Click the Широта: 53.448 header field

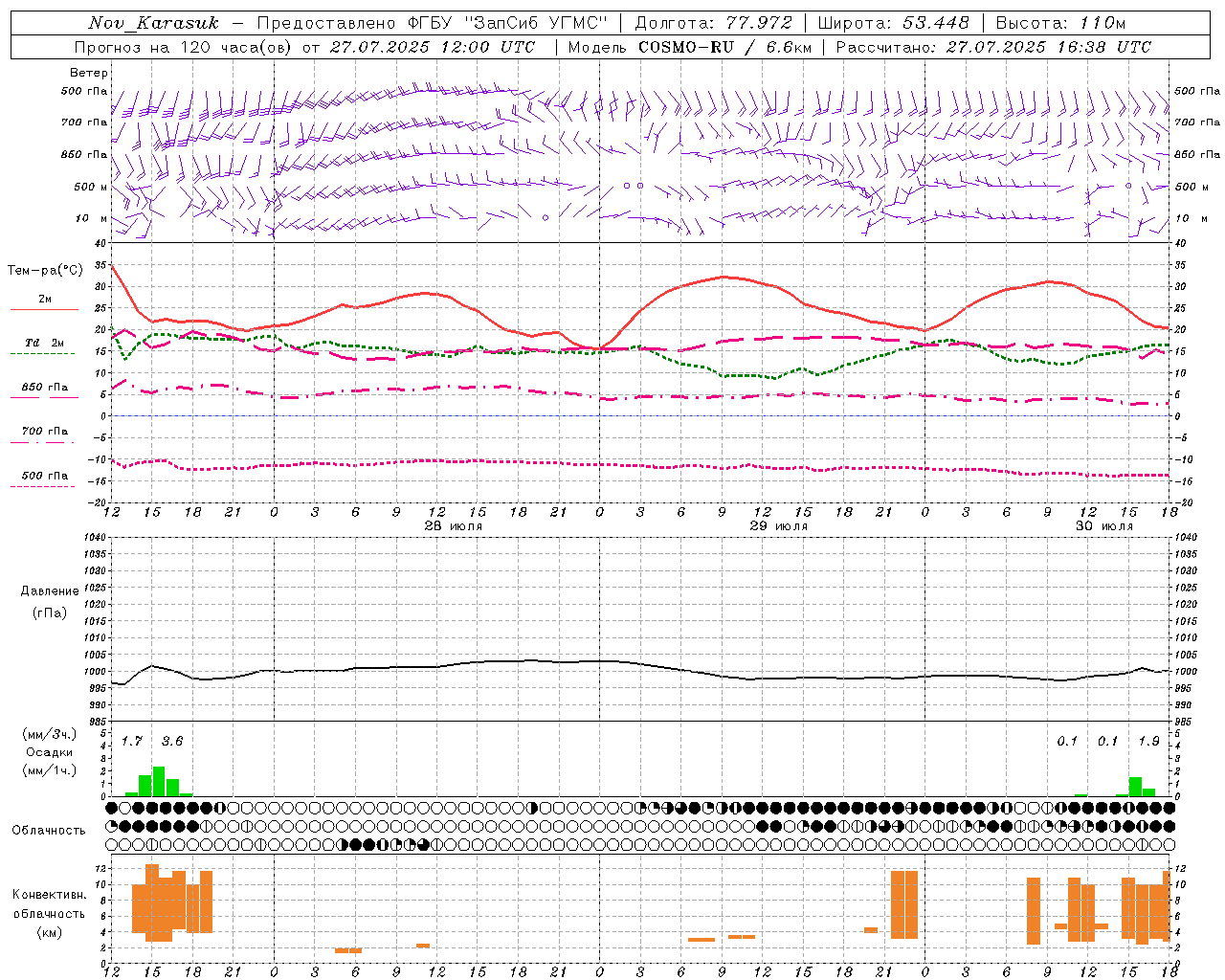point(894,23)
